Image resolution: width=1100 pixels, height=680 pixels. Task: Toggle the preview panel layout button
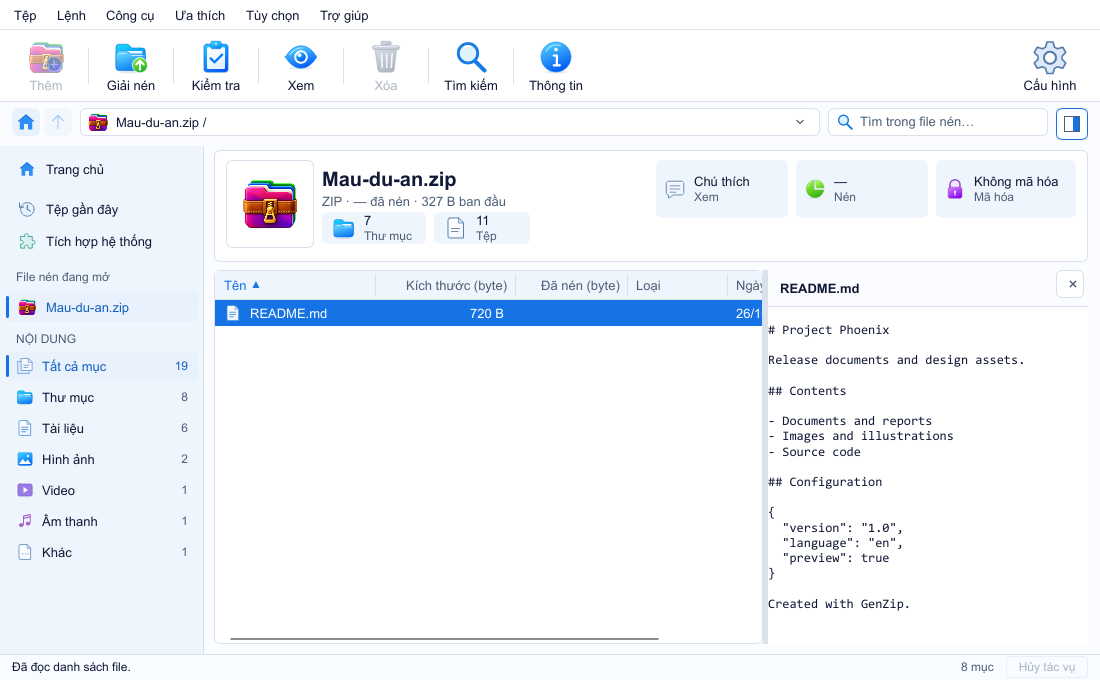[x=1071, y=124]
